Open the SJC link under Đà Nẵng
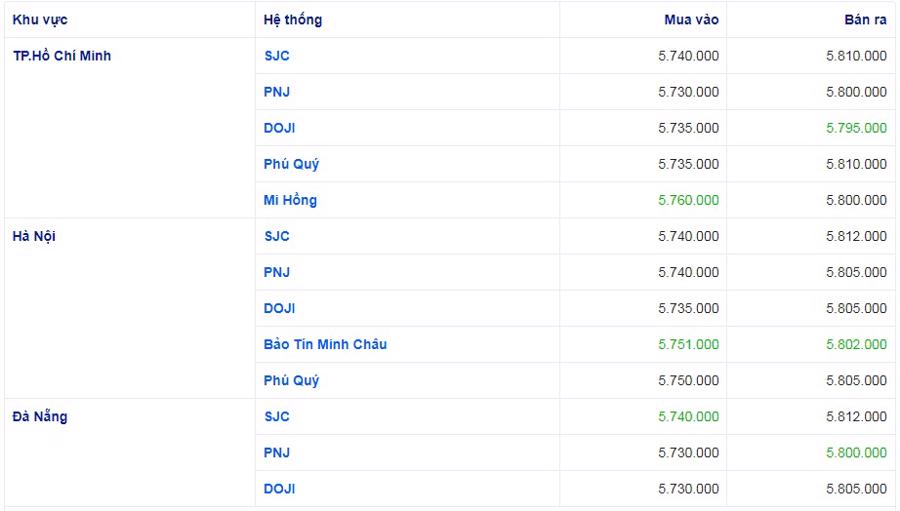The width and height of the screenshot is (900, 511). click(x=277, y=416)
